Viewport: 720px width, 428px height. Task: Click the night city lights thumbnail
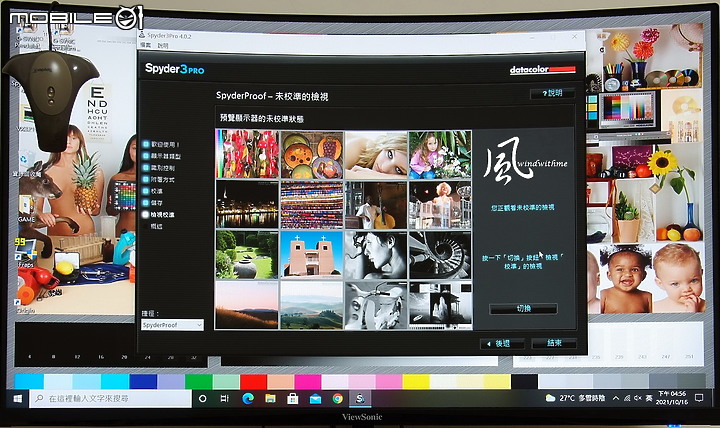point(247,204)
